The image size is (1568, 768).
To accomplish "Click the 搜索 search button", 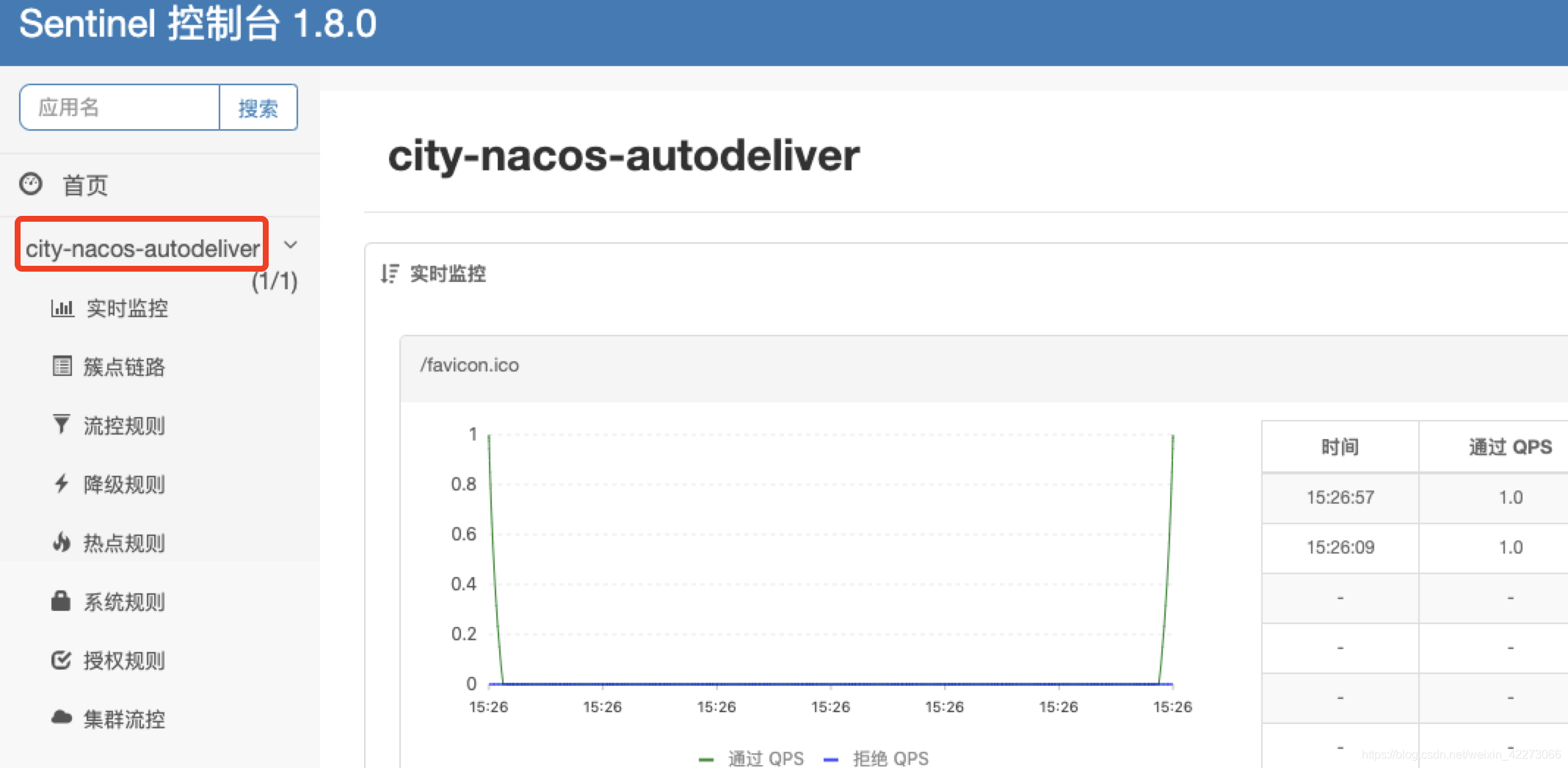I will tap(258, 108).
